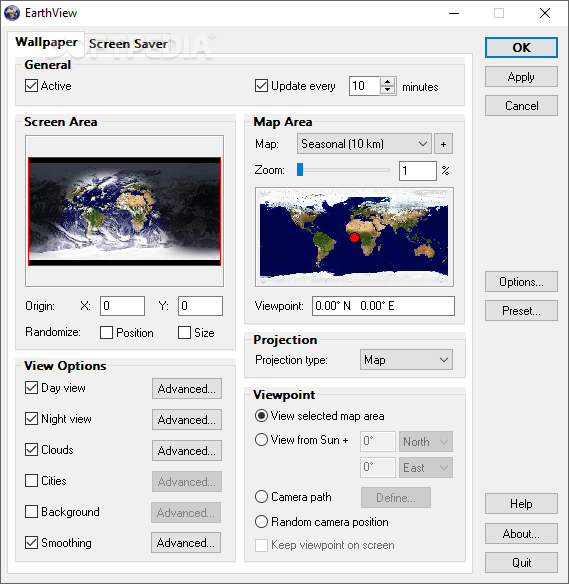Uncheck the Update every checkbox

click(261, 86)
